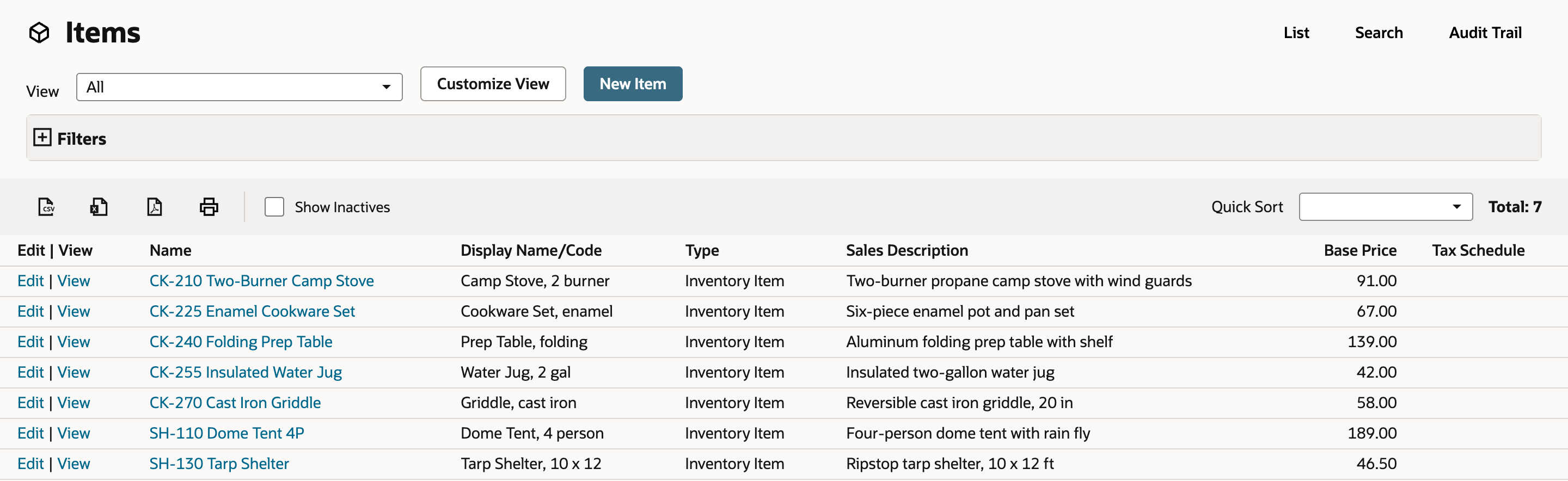View the SH-110 Dome Tent 4P row
Viewport: 1568px width, 481px height.
point(73,433)
